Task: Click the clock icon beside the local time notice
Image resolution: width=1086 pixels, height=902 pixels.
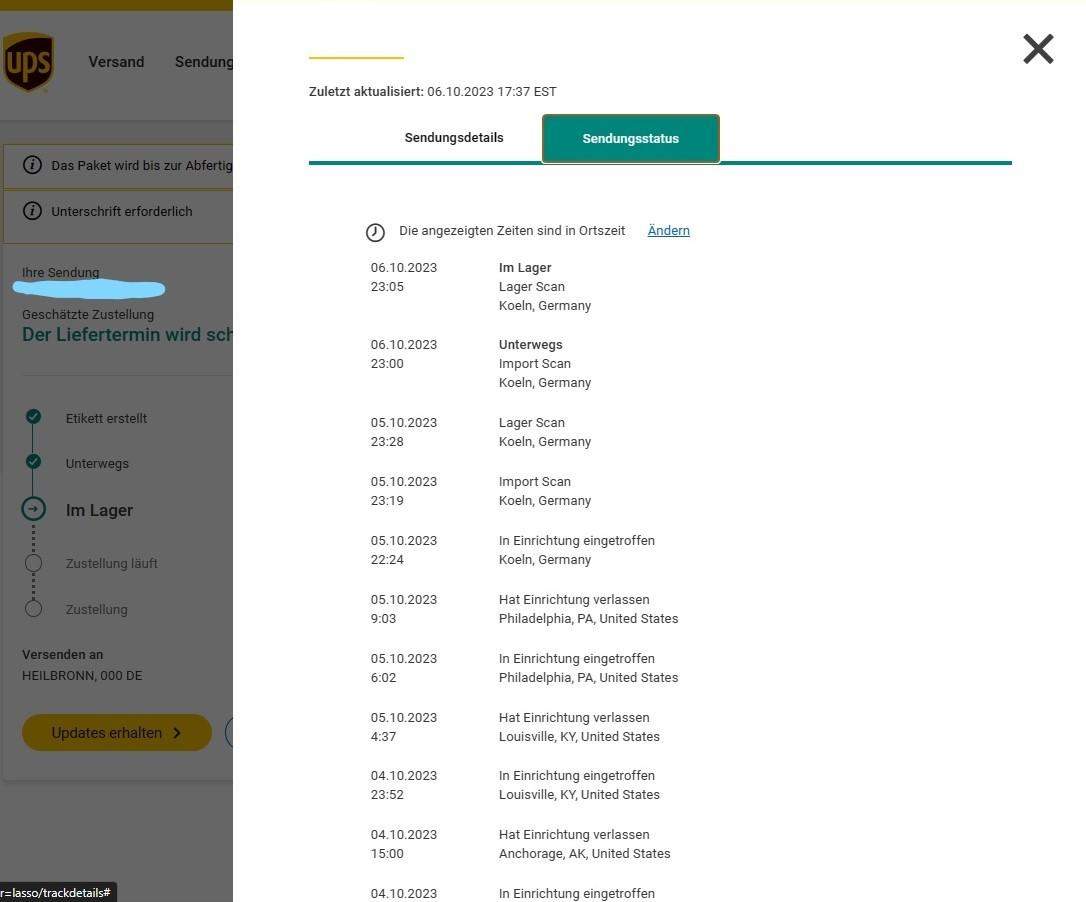Action: point(375,231)
